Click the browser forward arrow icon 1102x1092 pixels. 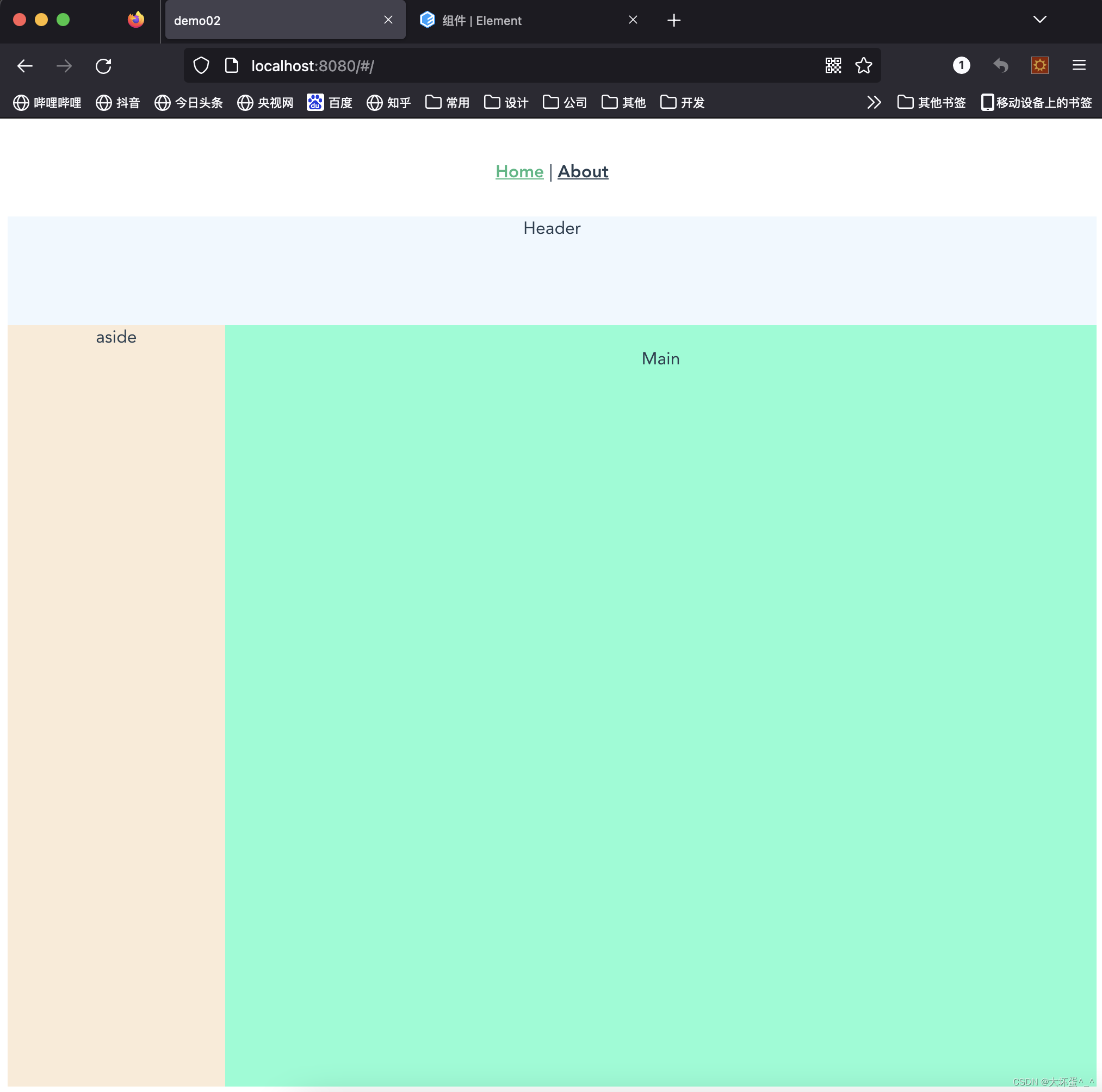[x=63, y=66]
